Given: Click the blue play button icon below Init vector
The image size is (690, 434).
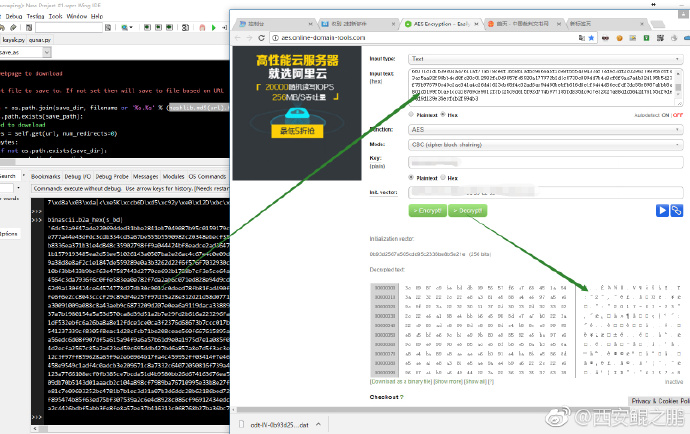Looking at the screenshot, I should pos(662,210).
